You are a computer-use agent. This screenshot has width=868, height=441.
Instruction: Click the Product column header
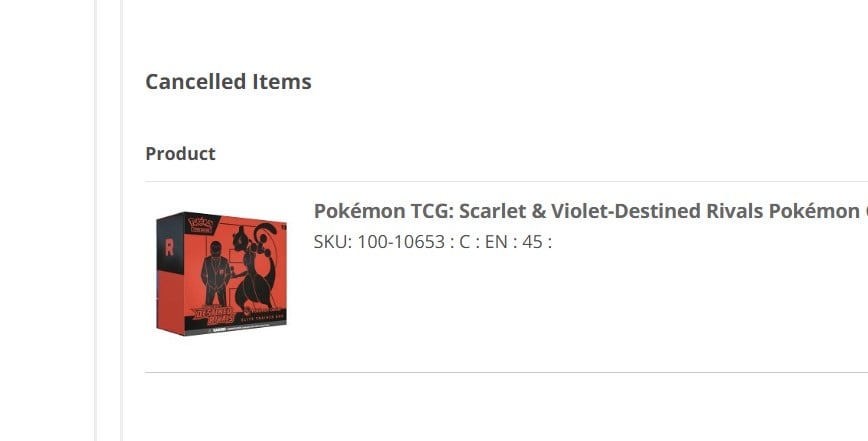point(180,154)
